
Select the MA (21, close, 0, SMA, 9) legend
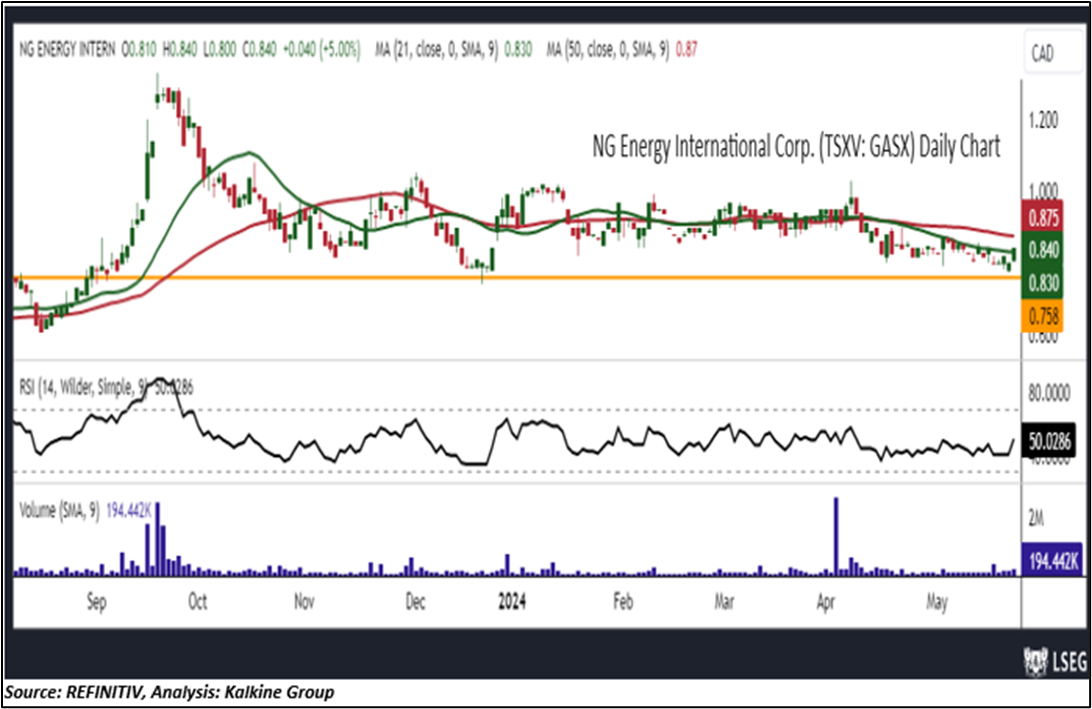point(437,49)
